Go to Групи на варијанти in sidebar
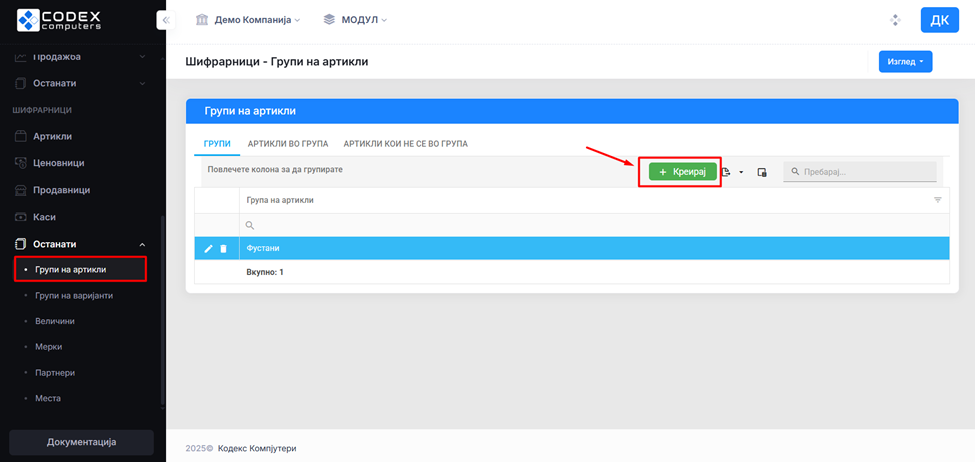 74,295
